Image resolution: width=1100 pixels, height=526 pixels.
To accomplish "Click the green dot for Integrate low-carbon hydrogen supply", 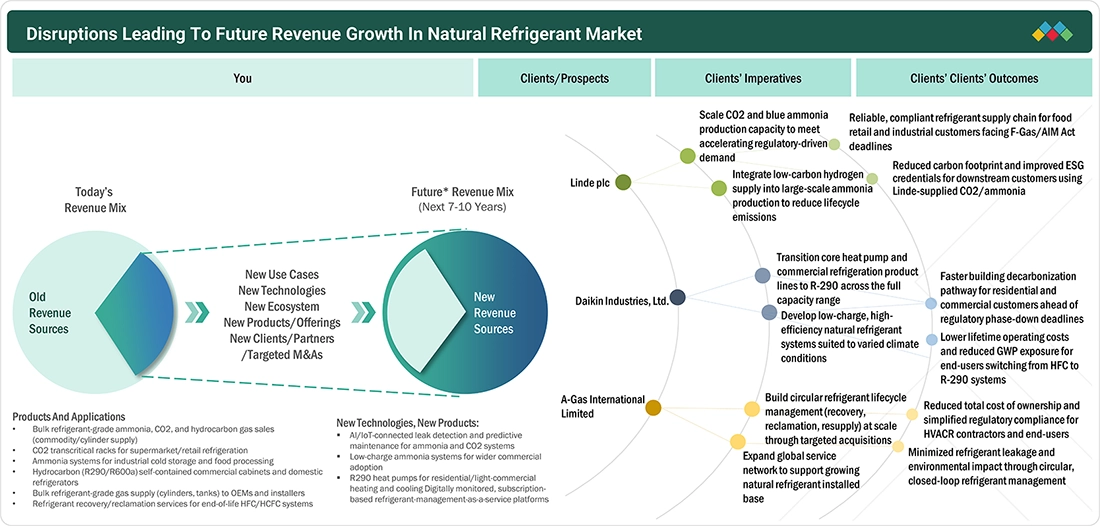I will 719,188.
